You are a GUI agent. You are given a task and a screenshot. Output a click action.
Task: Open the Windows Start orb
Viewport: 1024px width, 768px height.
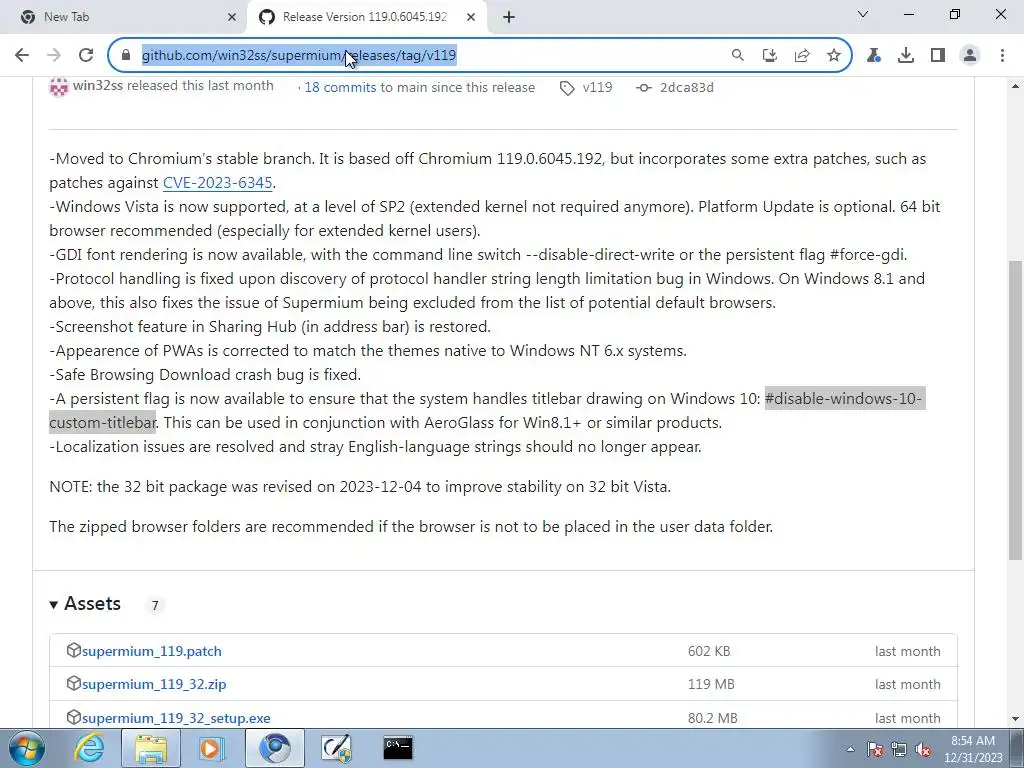point(26,748)
